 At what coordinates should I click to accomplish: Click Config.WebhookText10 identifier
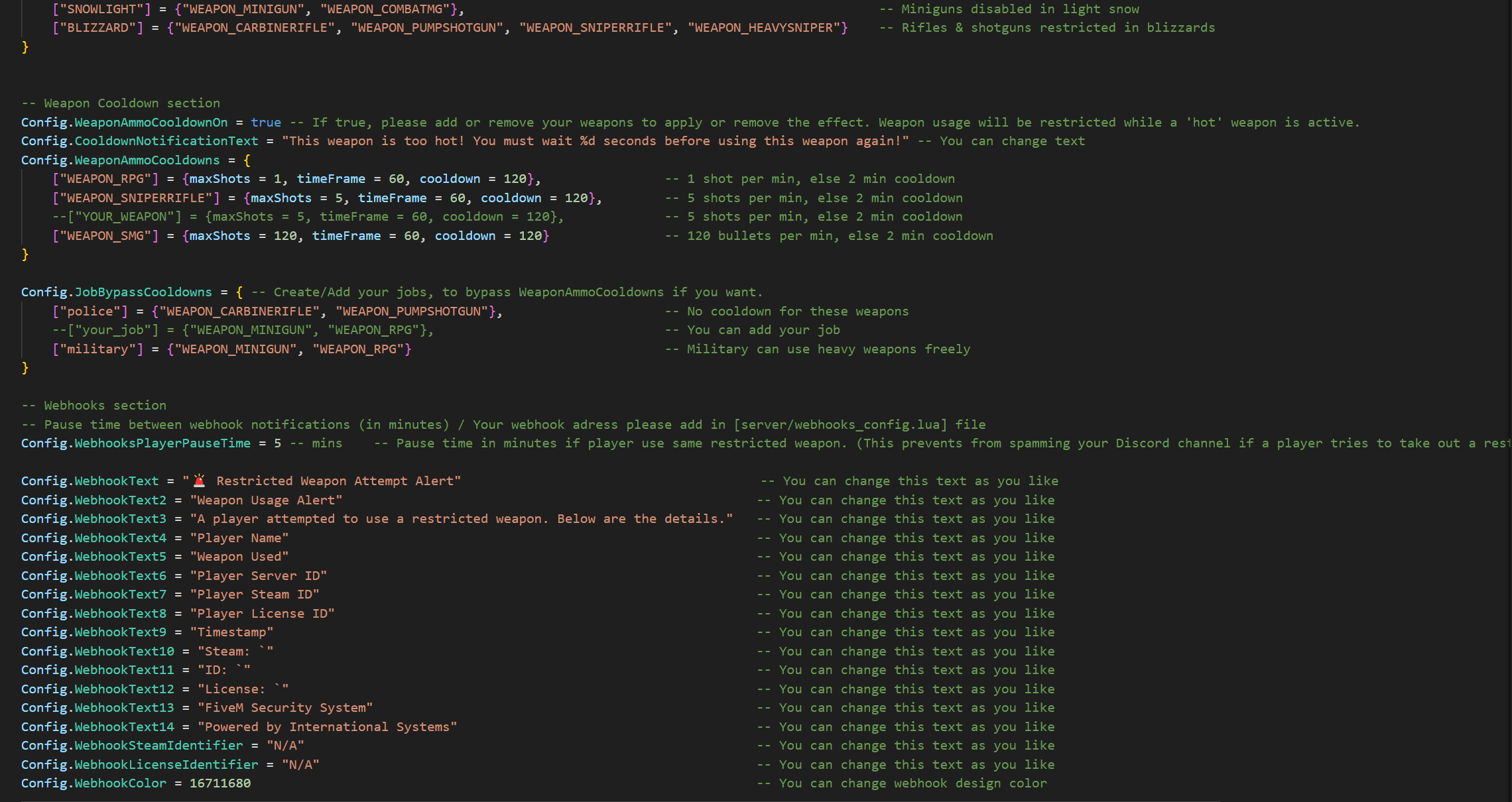click(97, 652)
